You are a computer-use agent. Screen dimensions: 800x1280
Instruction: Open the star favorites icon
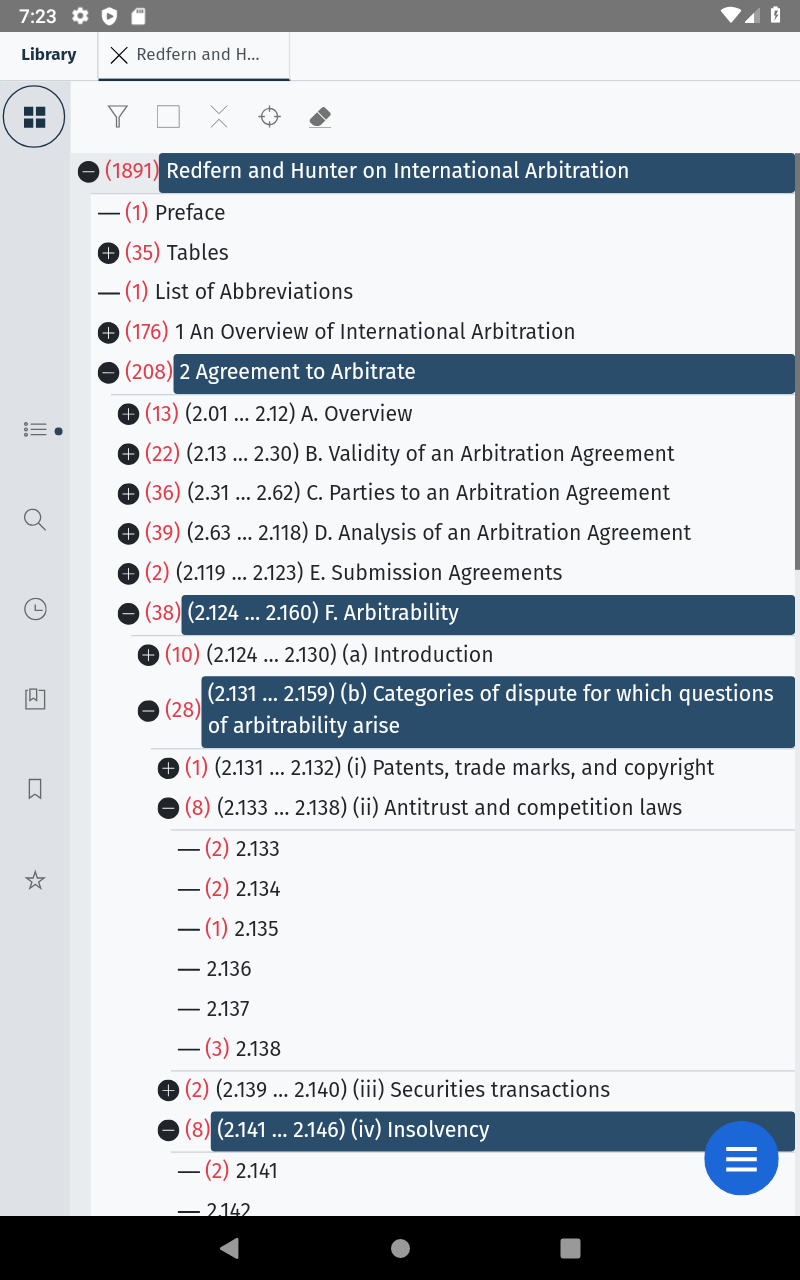(35, 880)
